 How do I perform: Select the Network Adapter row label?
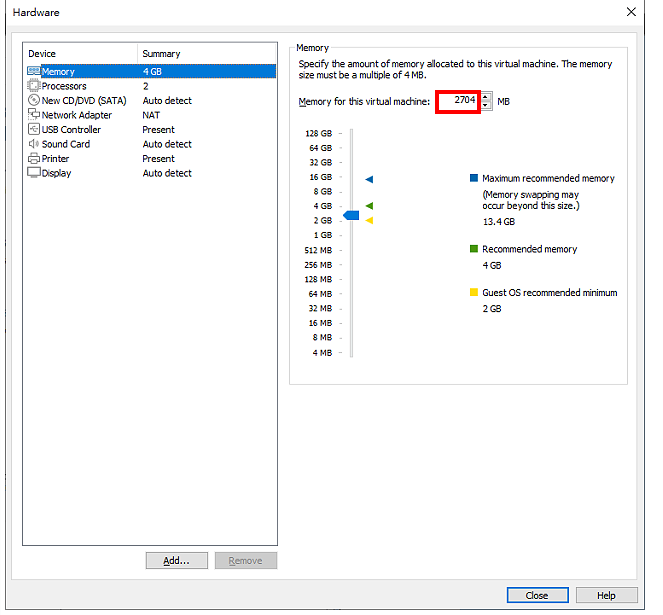coord(77,115)
